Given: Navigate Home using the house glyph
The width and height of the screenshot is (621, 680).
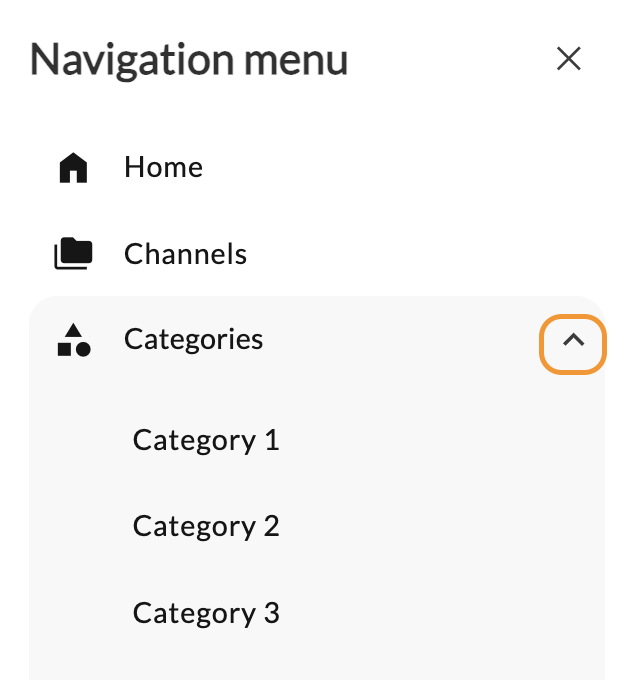Looking at the screenshot, I should [x=73, y=168].
